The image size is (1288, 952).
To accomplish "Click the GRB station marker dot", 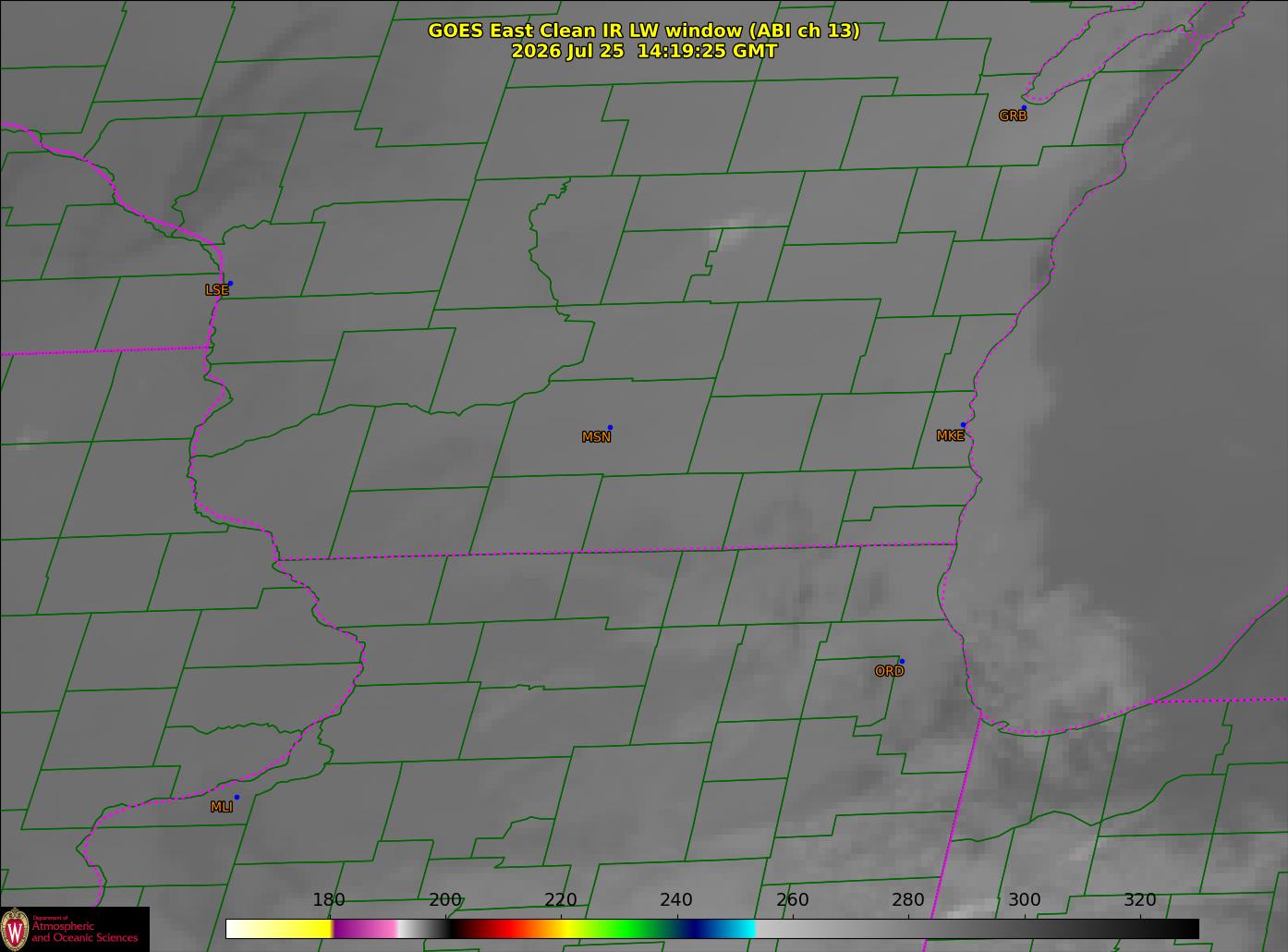I will tap(1024, 108).
